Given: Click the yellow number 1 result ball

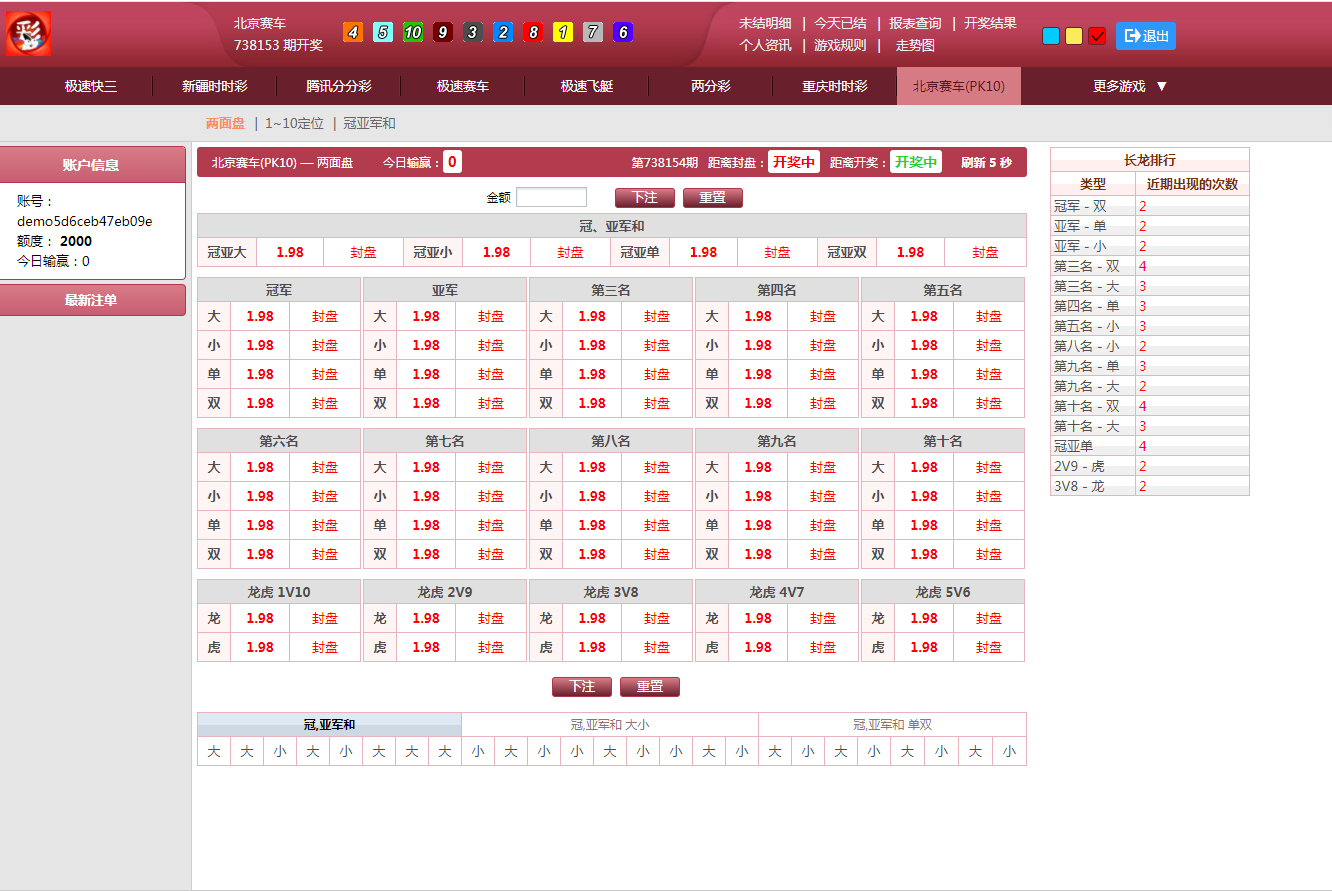Looking at the screenshot, I should [562, 33].
